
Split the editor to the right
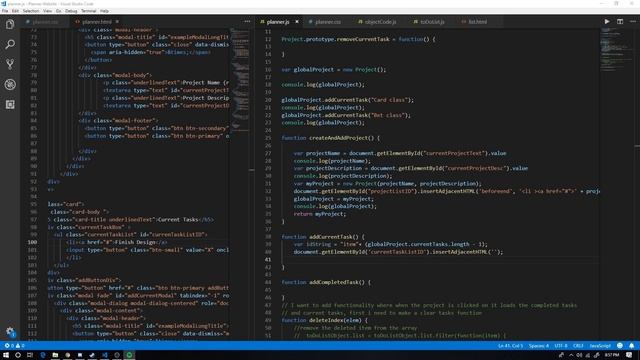coord(620,22)
